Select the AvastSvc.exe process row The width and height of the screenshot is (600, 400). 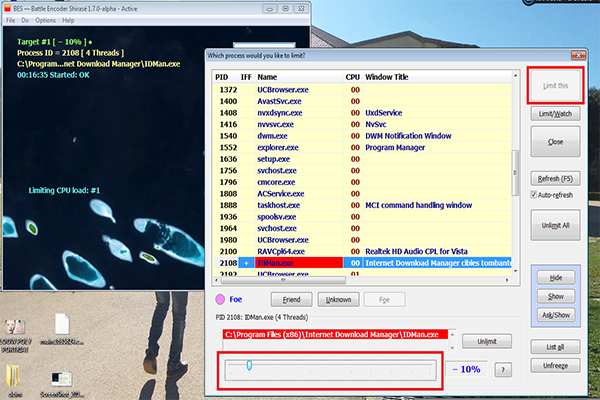(x=362, y=101)
